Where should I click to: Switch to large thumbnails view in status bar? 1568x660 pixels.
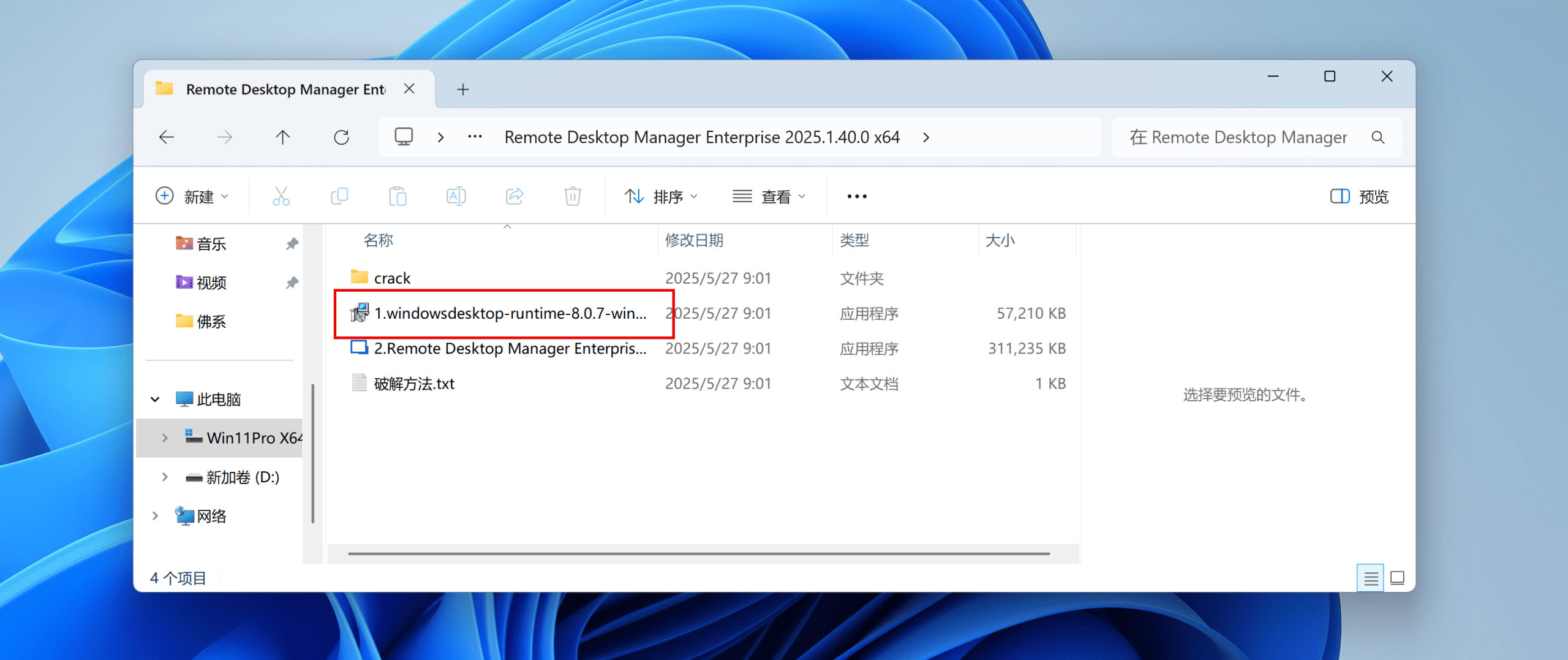(x=1397, y=578)
